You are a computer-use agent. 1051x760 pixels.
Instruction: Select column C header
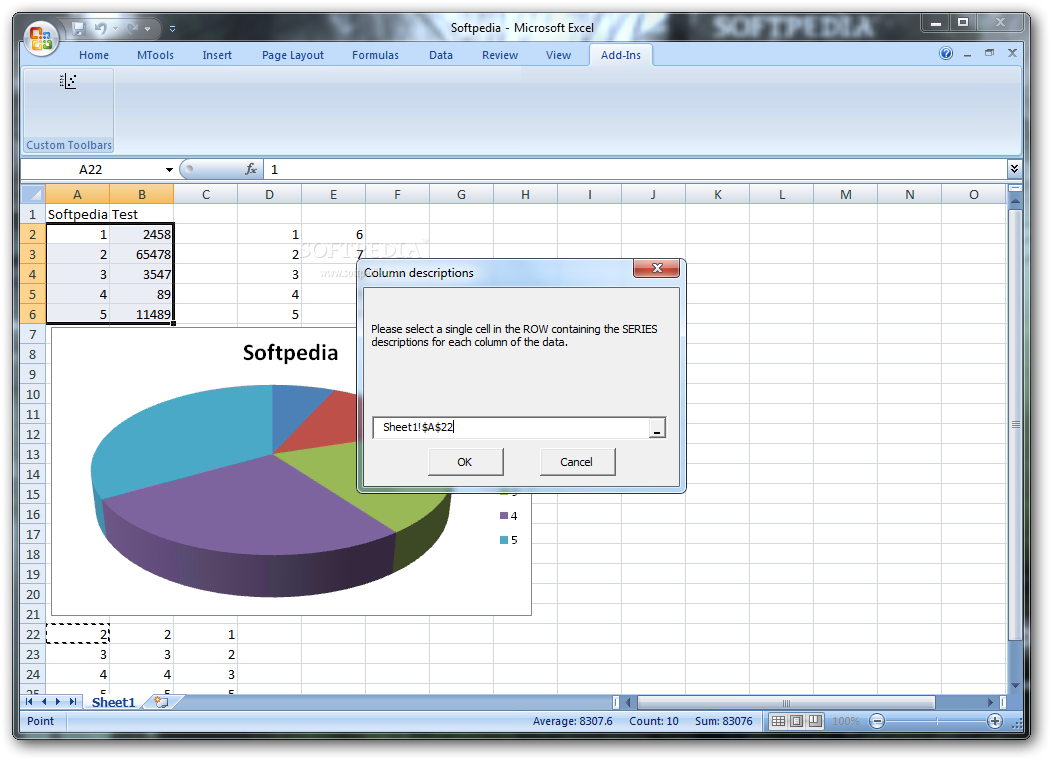tap(206, 194)
